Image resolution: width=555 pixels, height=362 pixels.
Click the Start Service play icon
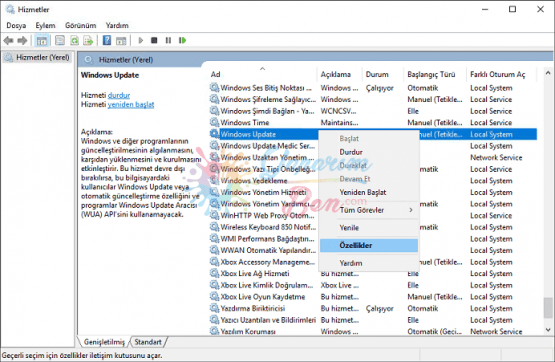tap(141, 40)
